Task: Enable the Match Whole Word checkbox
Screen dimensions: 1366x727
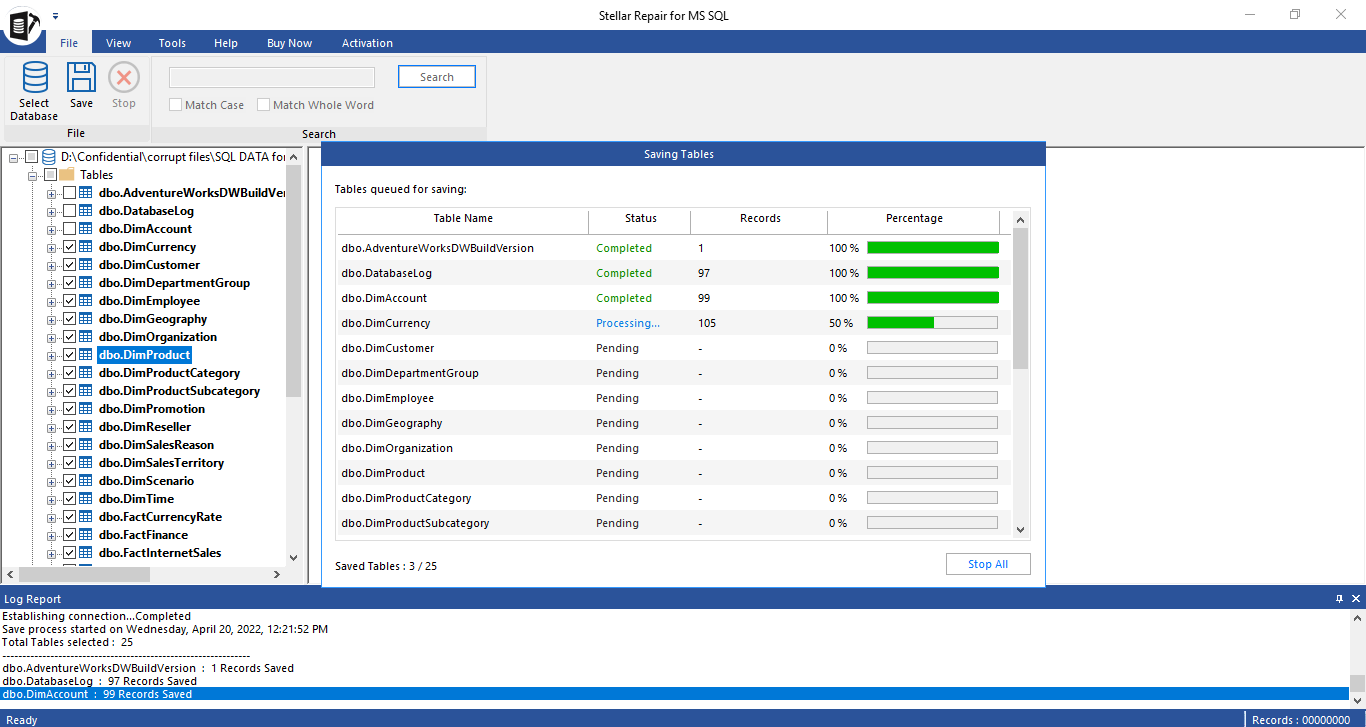Action: (x=264, y=105)
